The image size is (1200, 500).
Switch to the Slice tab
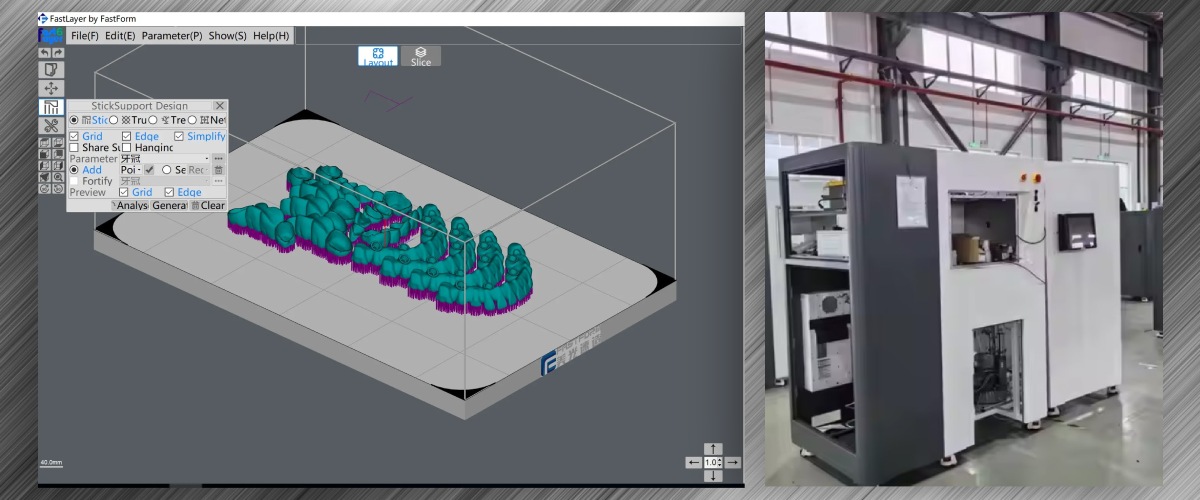(x=421, y=57)
